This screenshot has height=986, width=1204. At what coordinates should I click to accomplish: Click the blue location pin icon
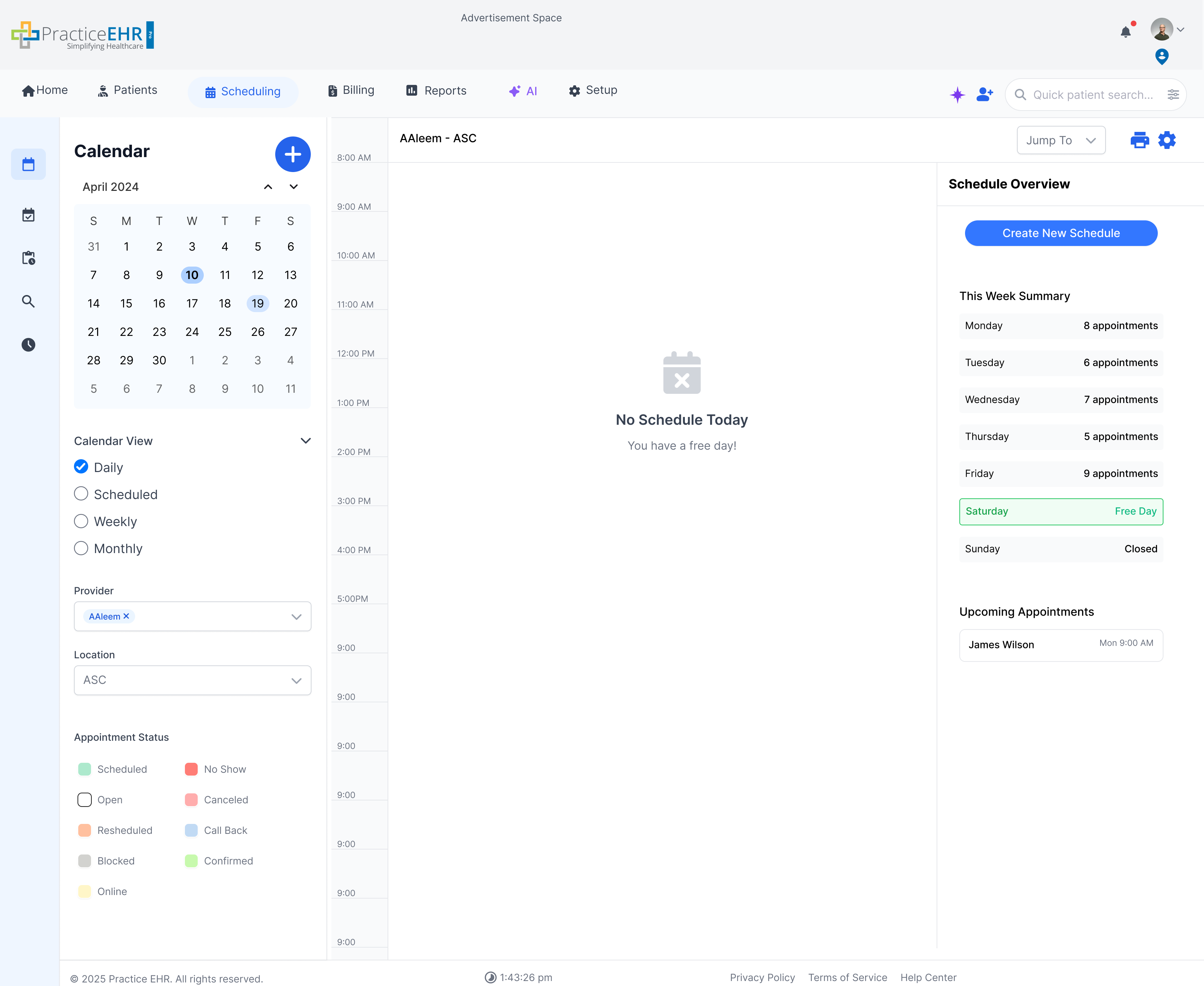pyautogui.click(x=1161, y=56)
